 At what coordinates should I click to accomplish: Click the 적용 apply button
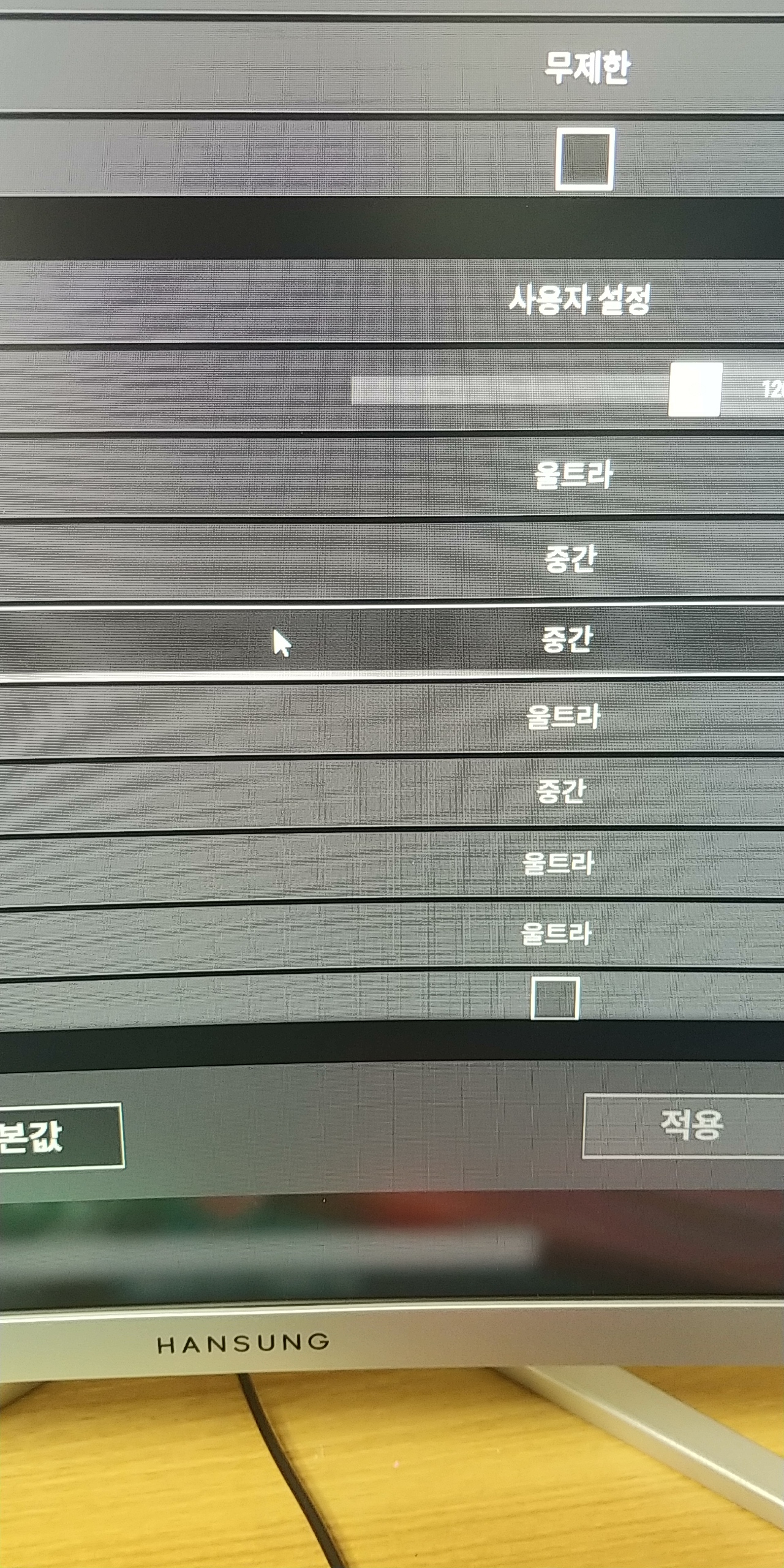click(x=683, y=1125)
